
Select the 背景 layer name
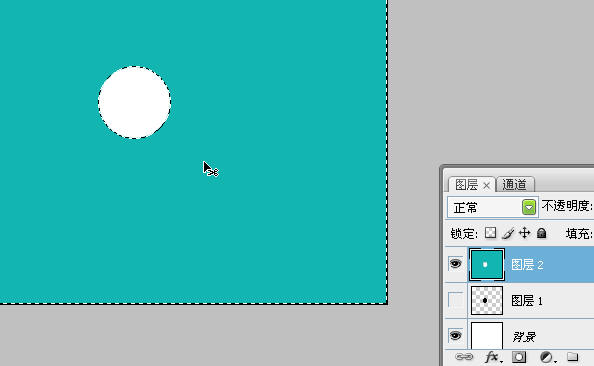524,336
